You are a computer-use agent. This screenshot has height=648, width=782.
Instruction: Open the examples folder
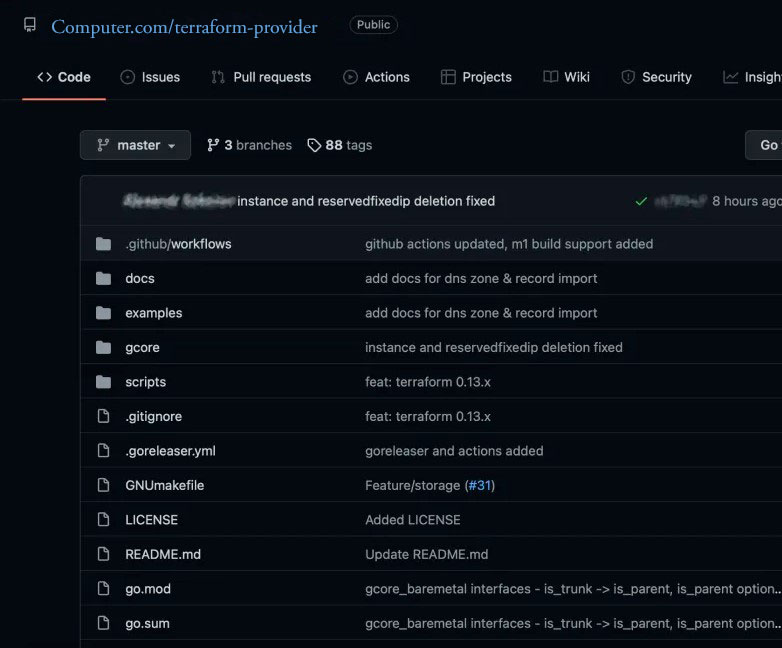(x=154, y=313)
